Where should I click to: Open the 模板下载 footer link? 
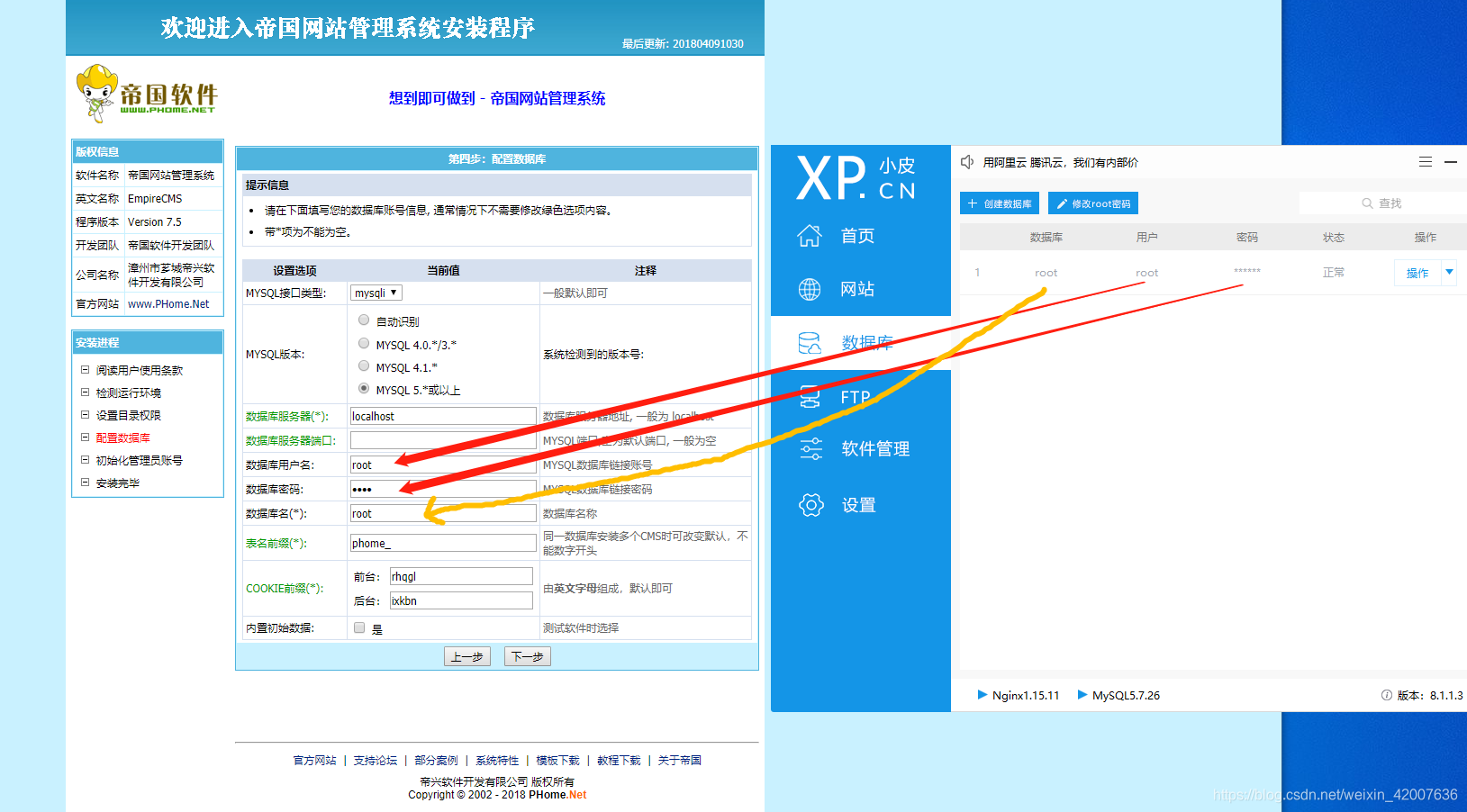pyautogui.click(x=557, y=761)
